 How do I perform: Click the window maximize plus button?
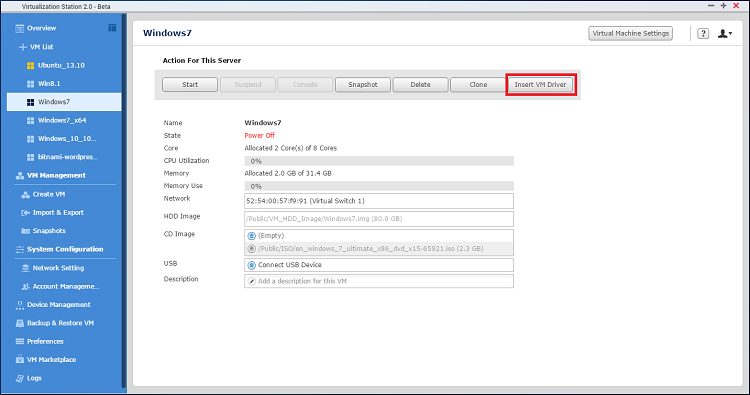click(723, 6)
